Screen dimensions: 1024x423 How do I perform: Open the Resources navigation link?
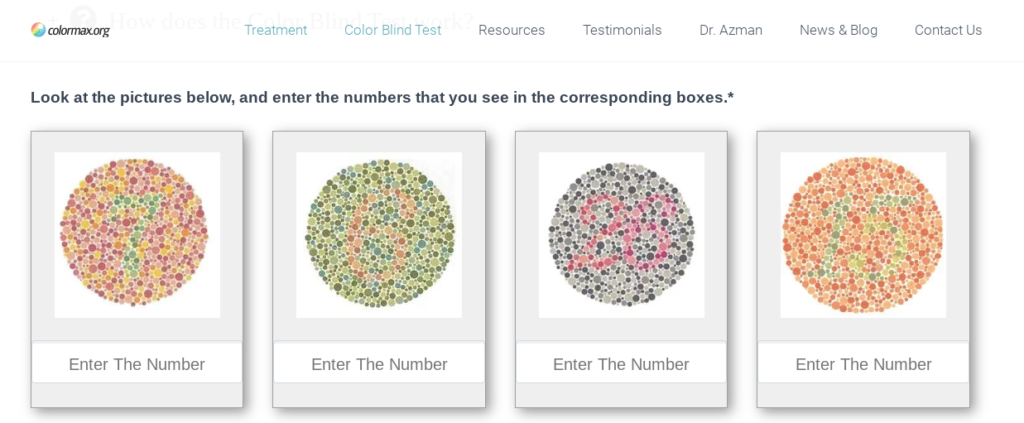[512, 30]
